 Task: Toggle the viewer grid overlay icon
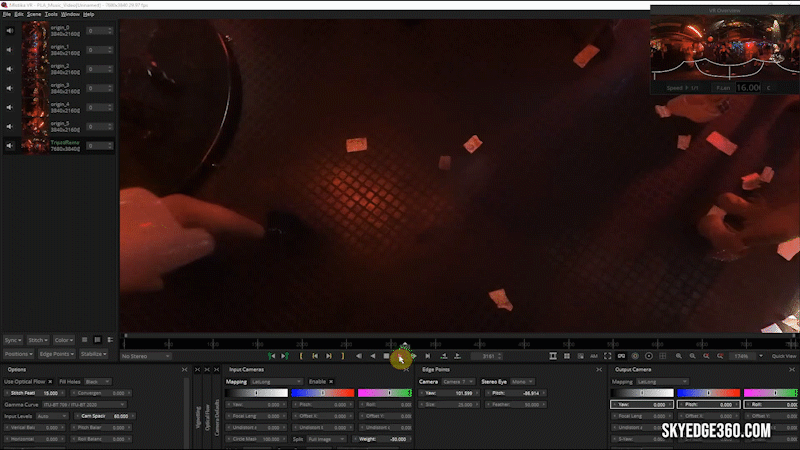pyautogui.click(x=663, y=356)
